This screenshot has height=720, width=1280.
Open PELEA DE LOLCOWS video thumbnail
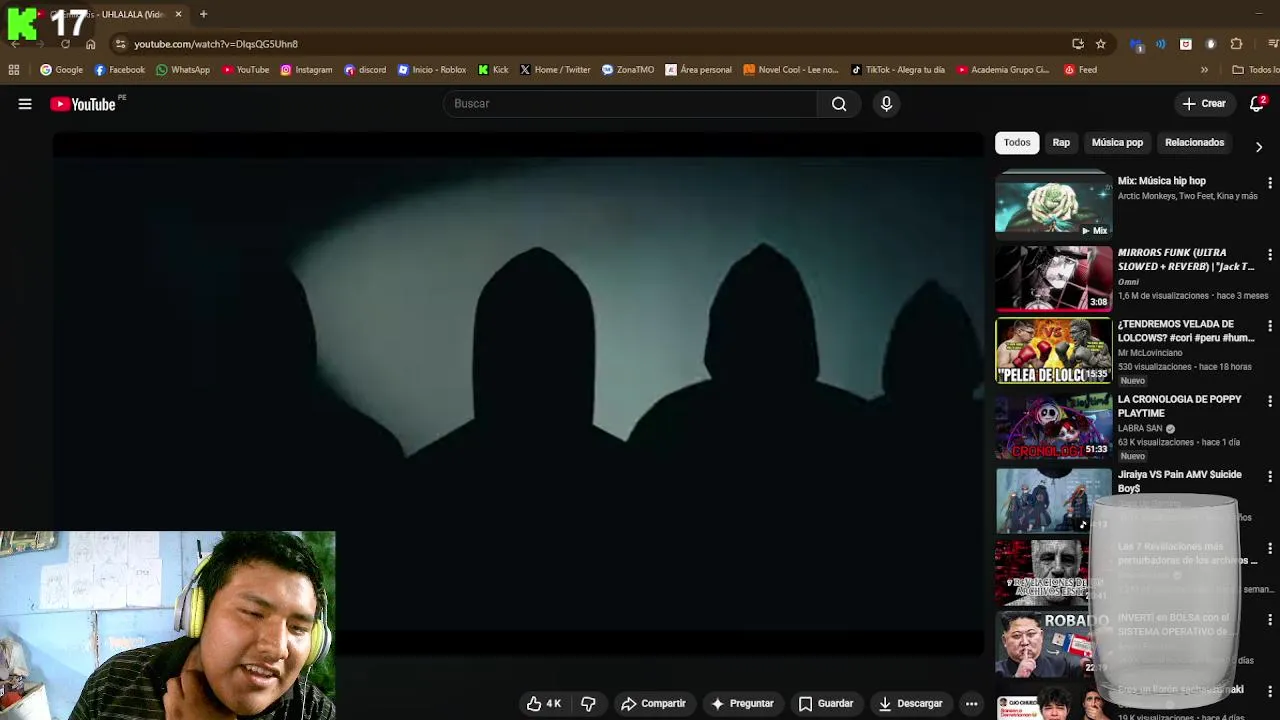click(1053, 350)
